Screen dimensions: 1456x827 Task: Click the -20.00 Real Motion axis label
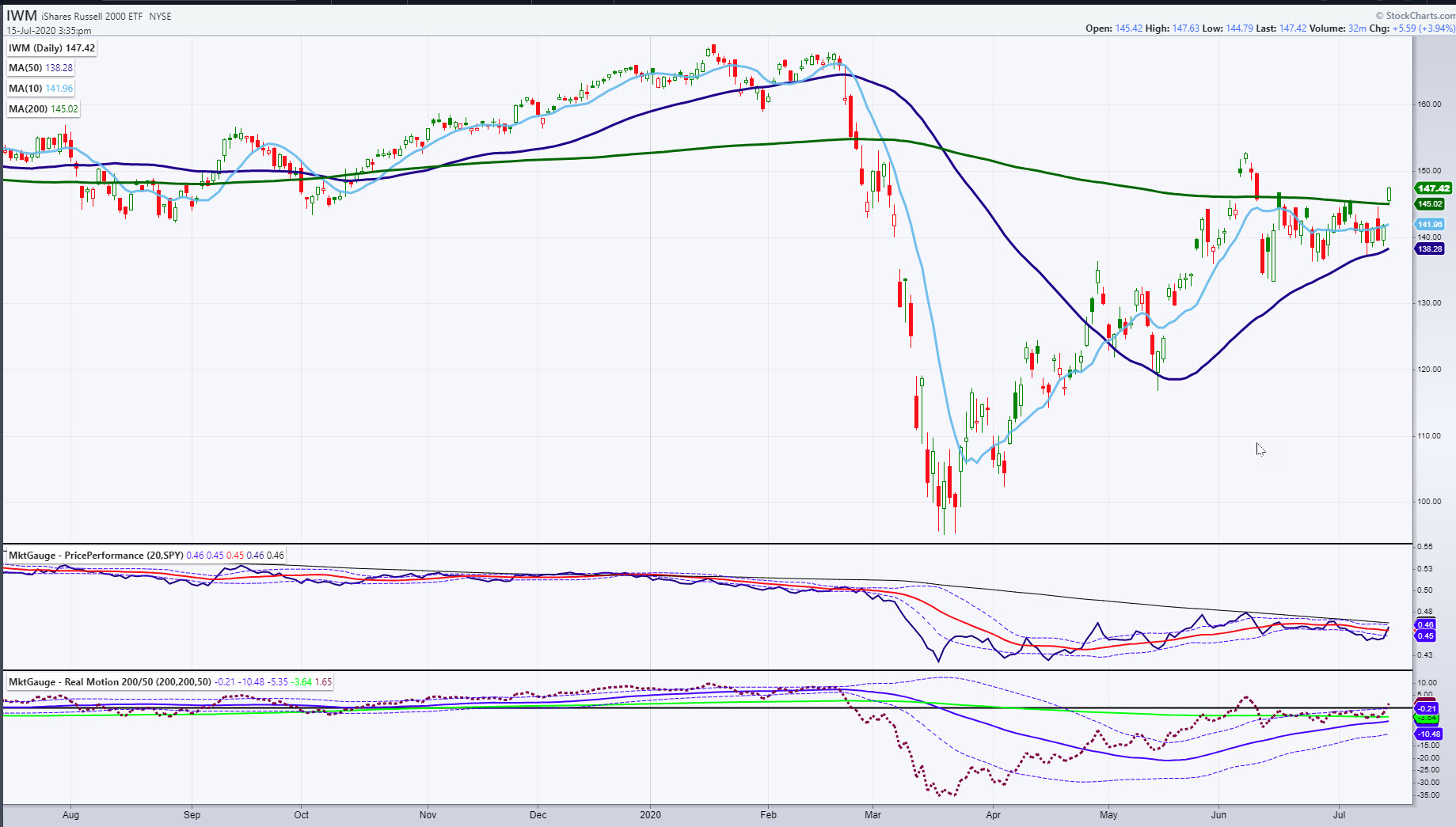(1429, 758)
